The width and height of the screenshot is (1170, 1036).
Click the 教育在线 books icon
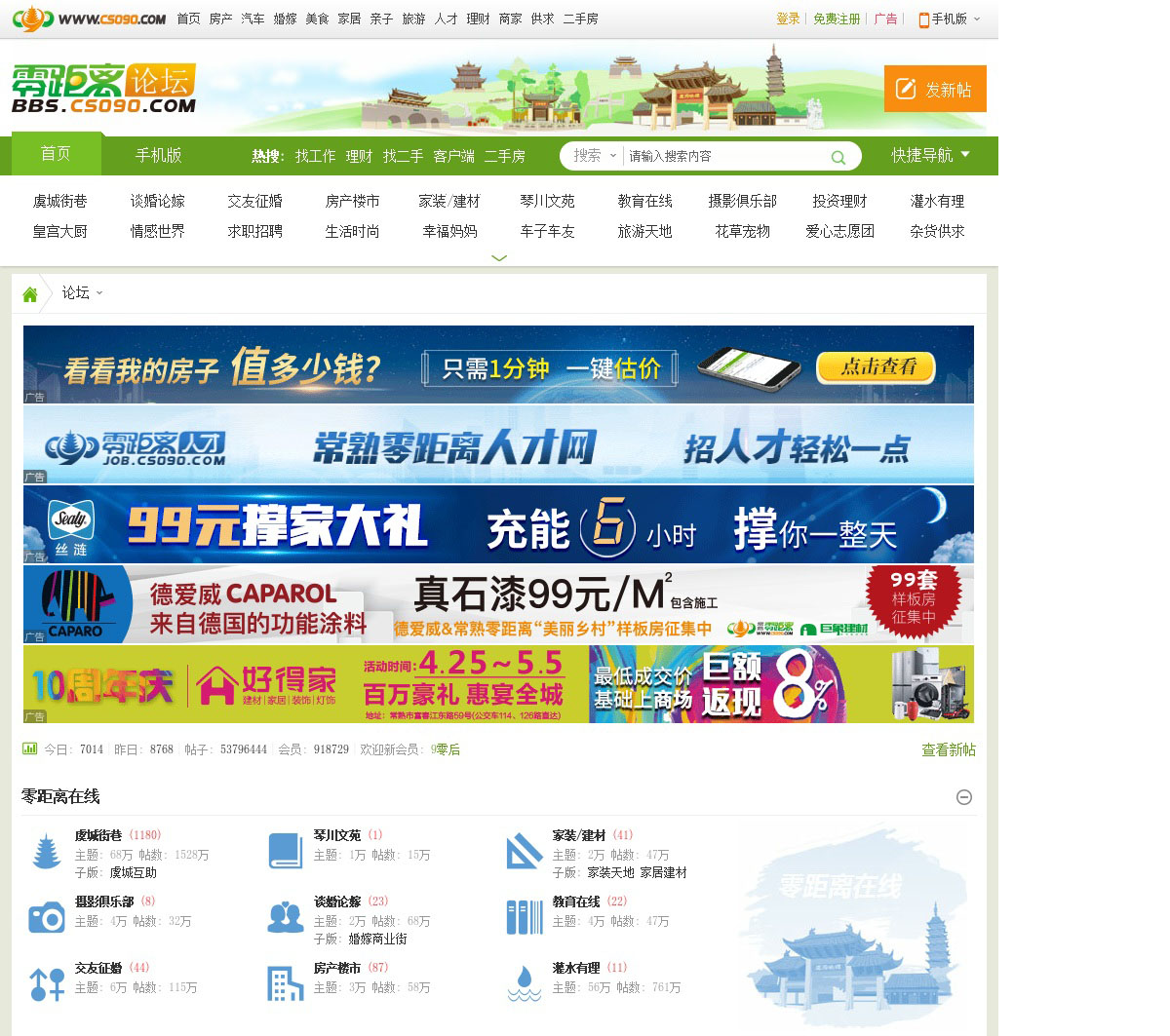[x=525, y=917]
